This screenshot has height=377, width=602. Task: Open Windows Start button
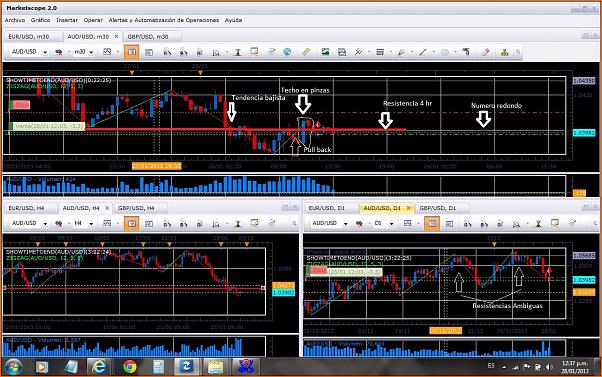[x=13, y=367]
